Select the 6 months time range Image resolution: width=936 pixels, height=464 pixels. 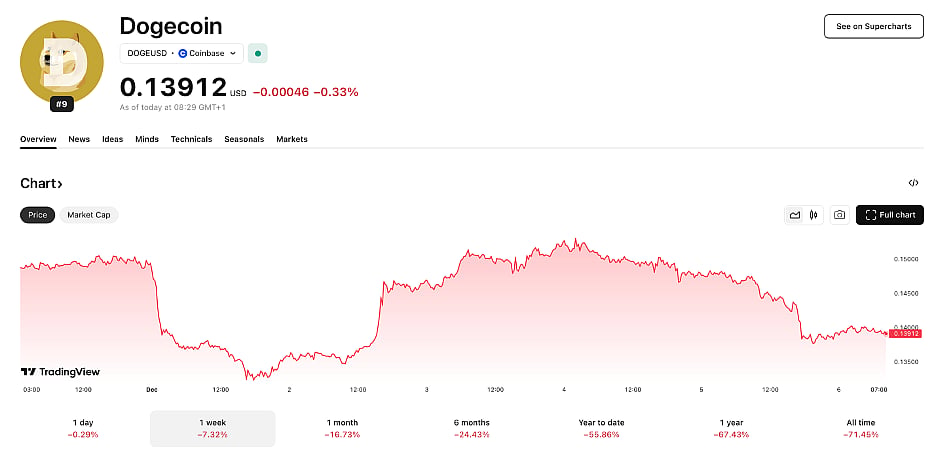[472, 428]
